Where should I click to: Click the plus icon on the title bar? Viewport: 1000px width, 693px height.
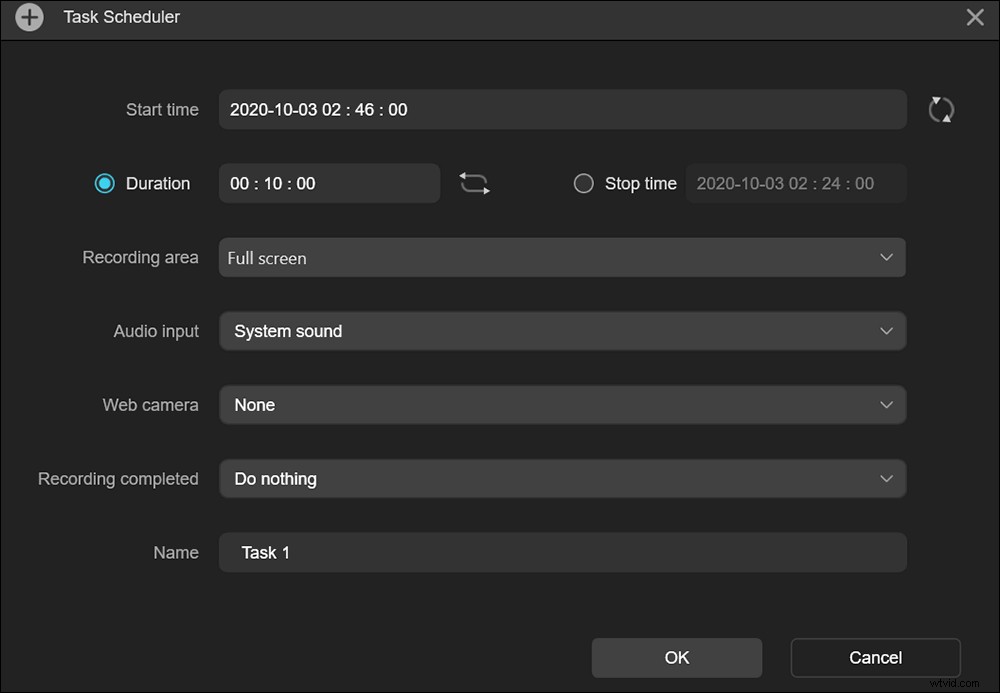click(x=28, y=17)
